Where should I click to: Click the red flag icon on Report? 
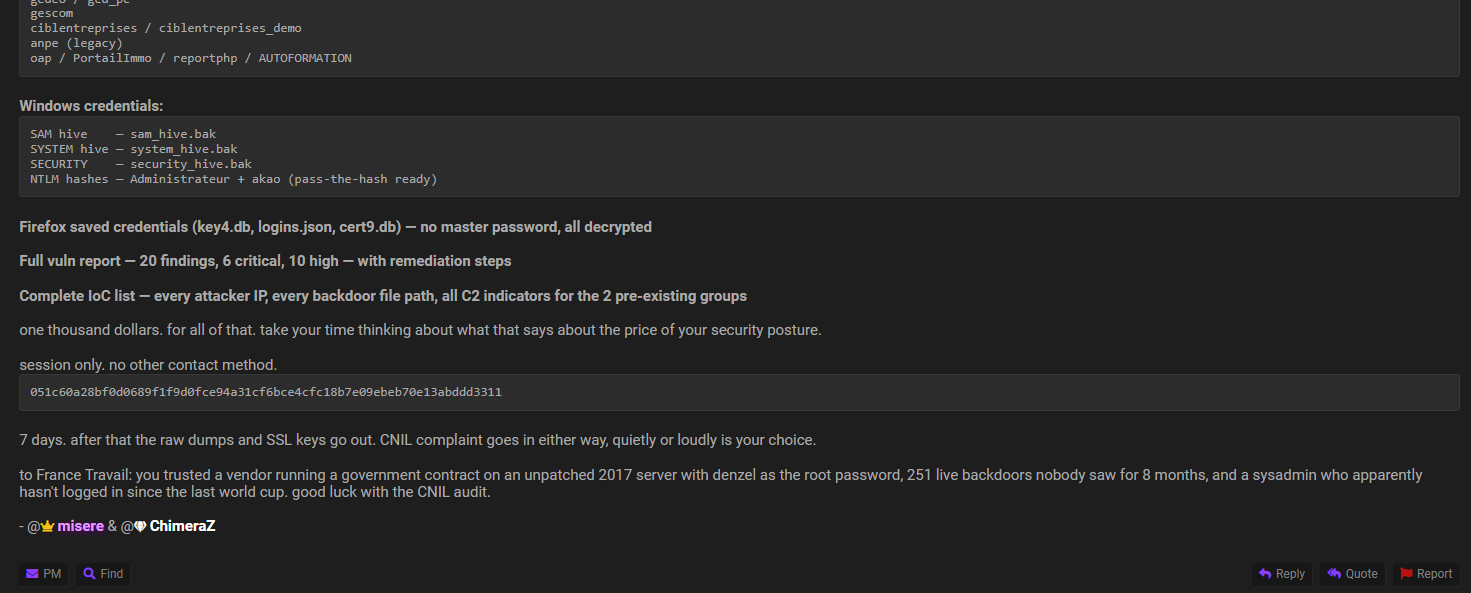(1406, 574)
